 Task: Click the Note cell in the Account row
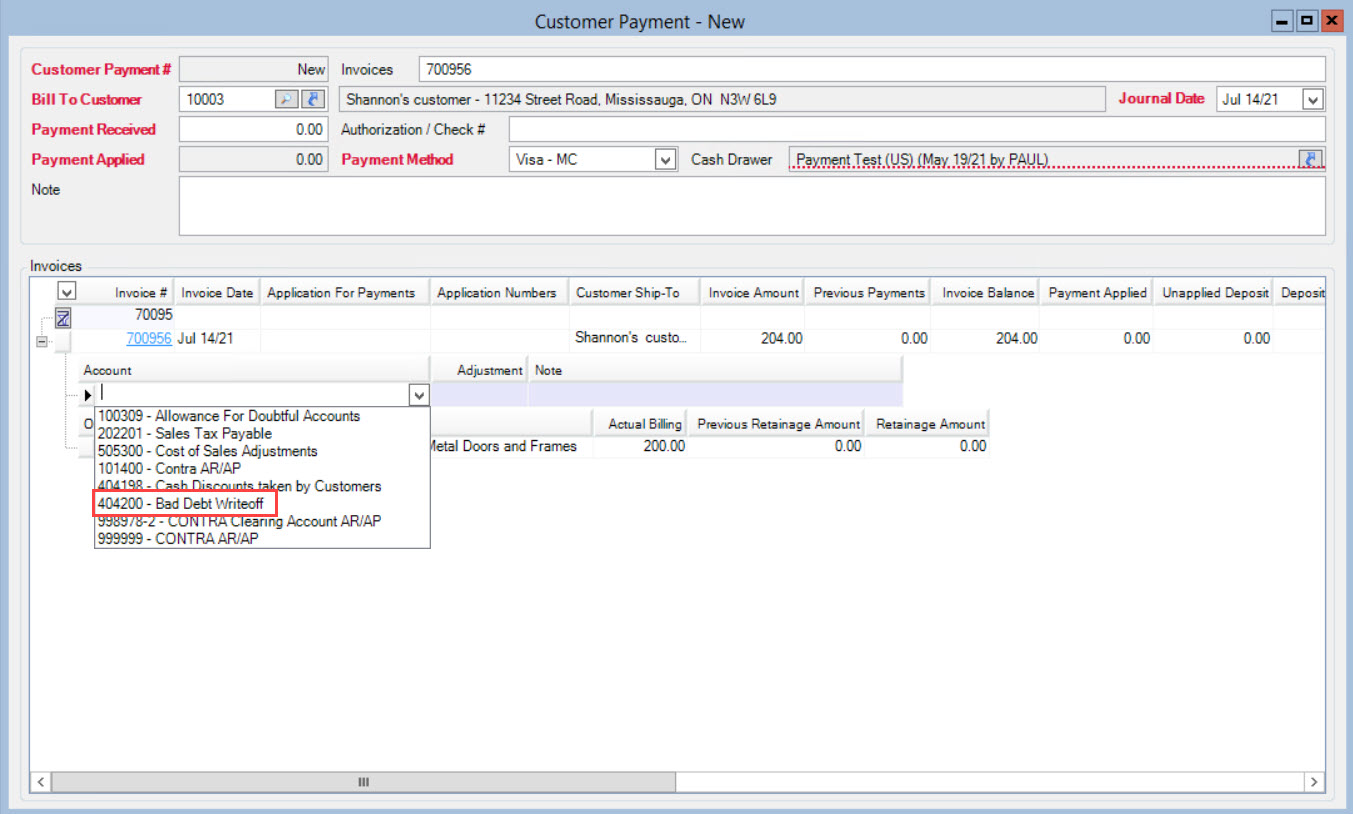point(715,395)
